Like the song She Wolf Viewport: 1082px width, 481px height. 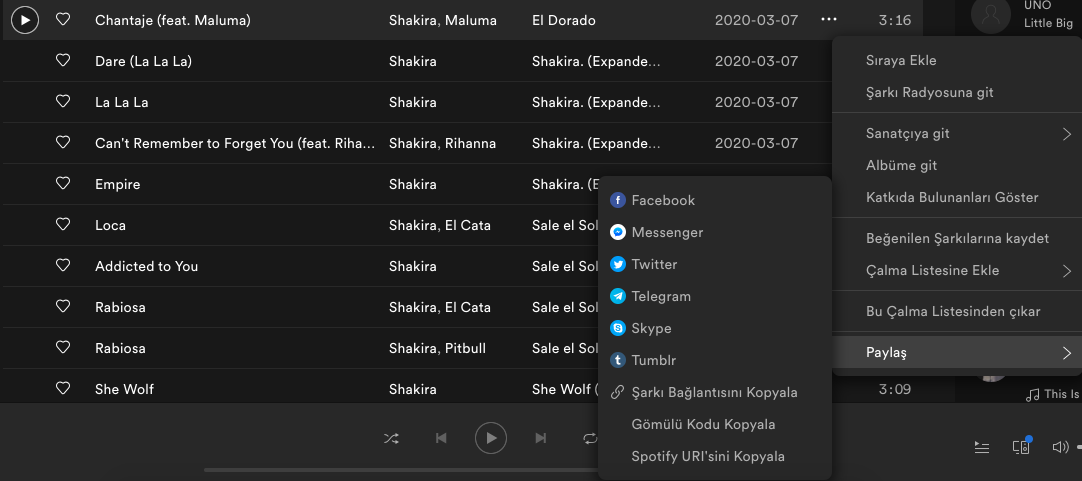click(x=63, y=389)
